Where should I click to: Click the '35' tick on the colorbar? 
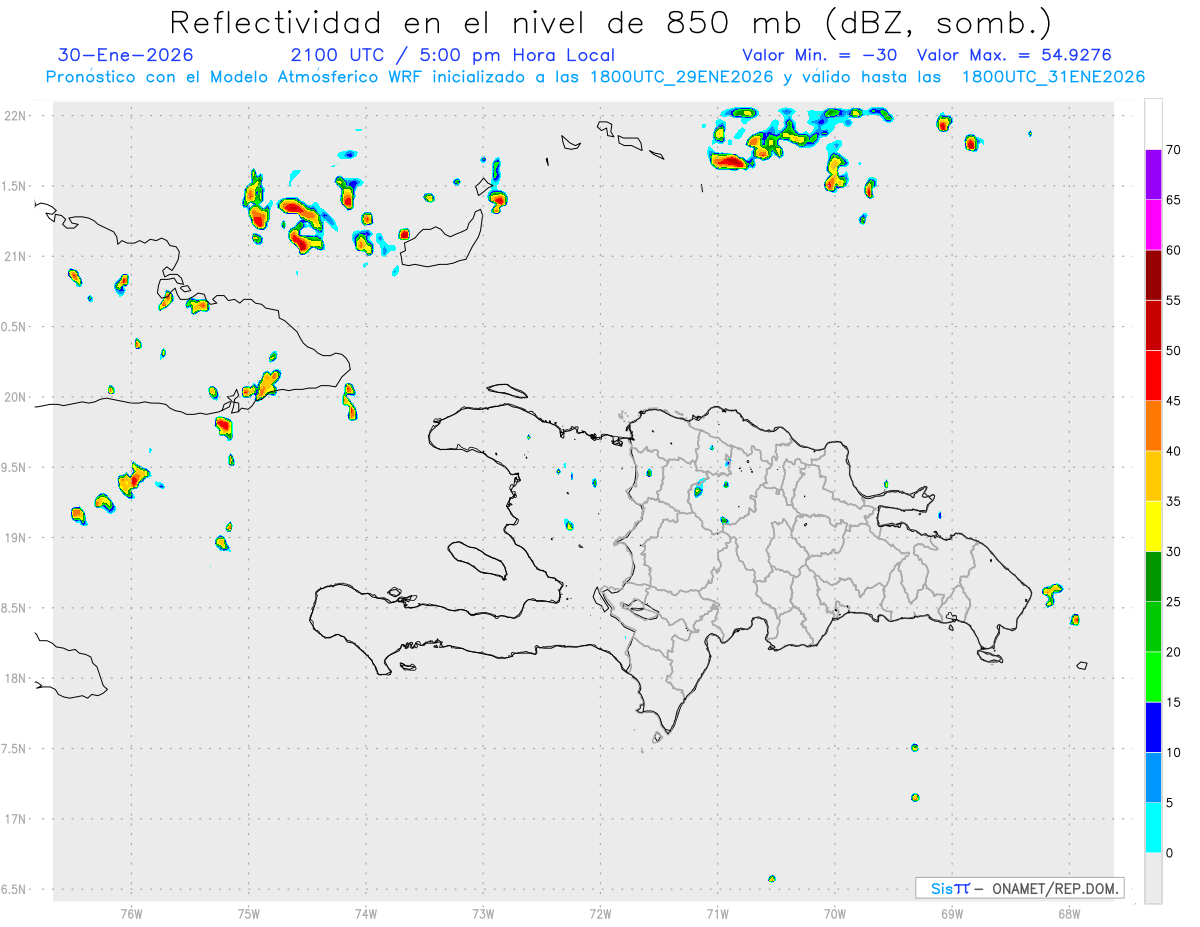pyautogui.click(x=1174, y=501)
